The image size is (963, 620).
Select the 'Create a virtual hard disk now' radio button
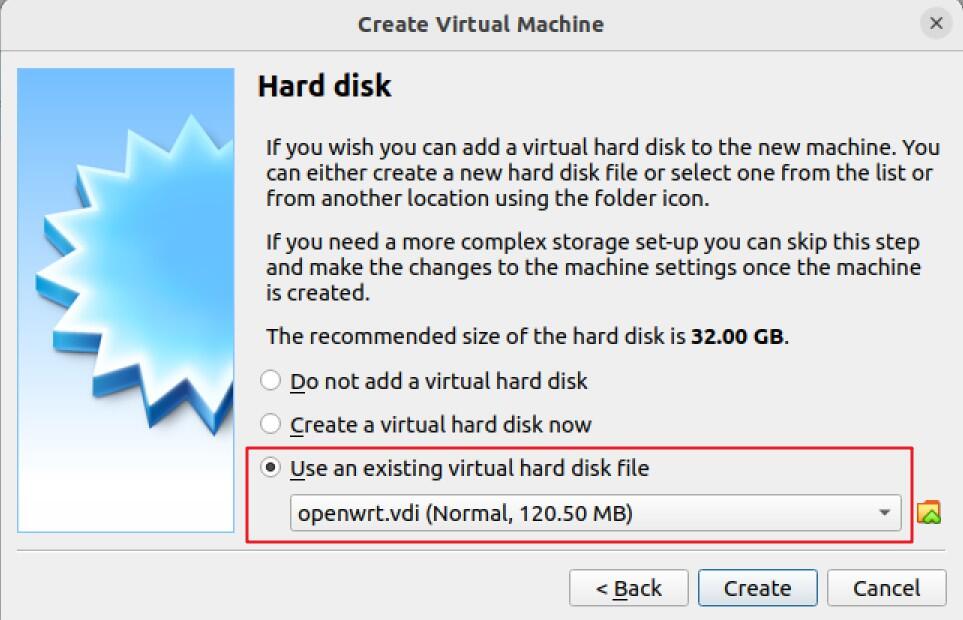[x=270, y=424]
